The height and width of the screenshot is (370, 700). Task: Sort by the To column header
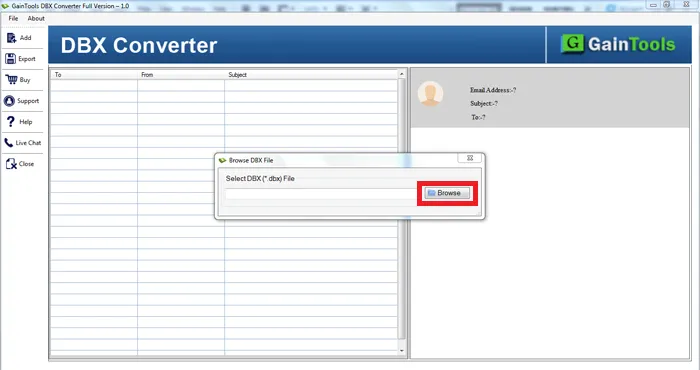pos(94,75)
